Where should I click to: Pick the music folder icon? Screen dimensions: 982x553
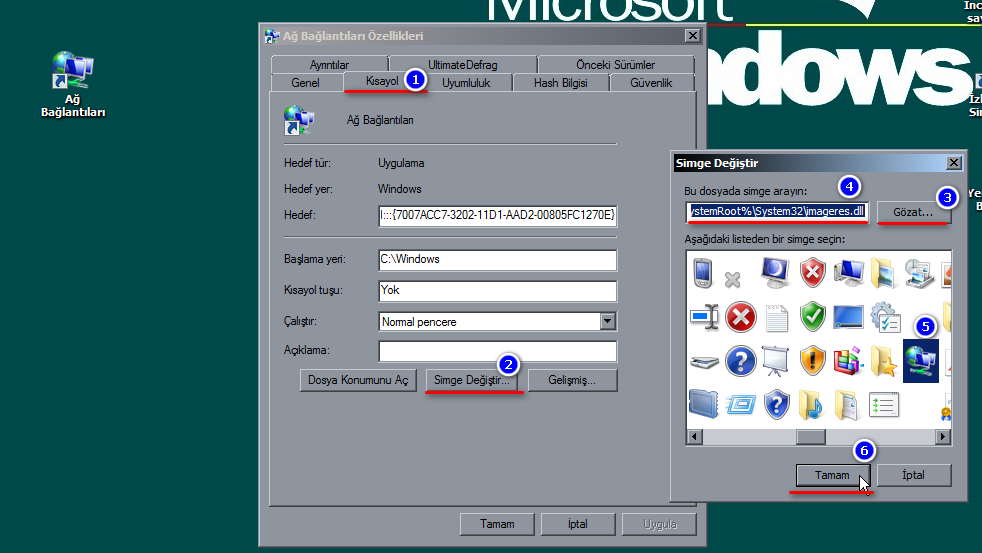coord(811,405)
